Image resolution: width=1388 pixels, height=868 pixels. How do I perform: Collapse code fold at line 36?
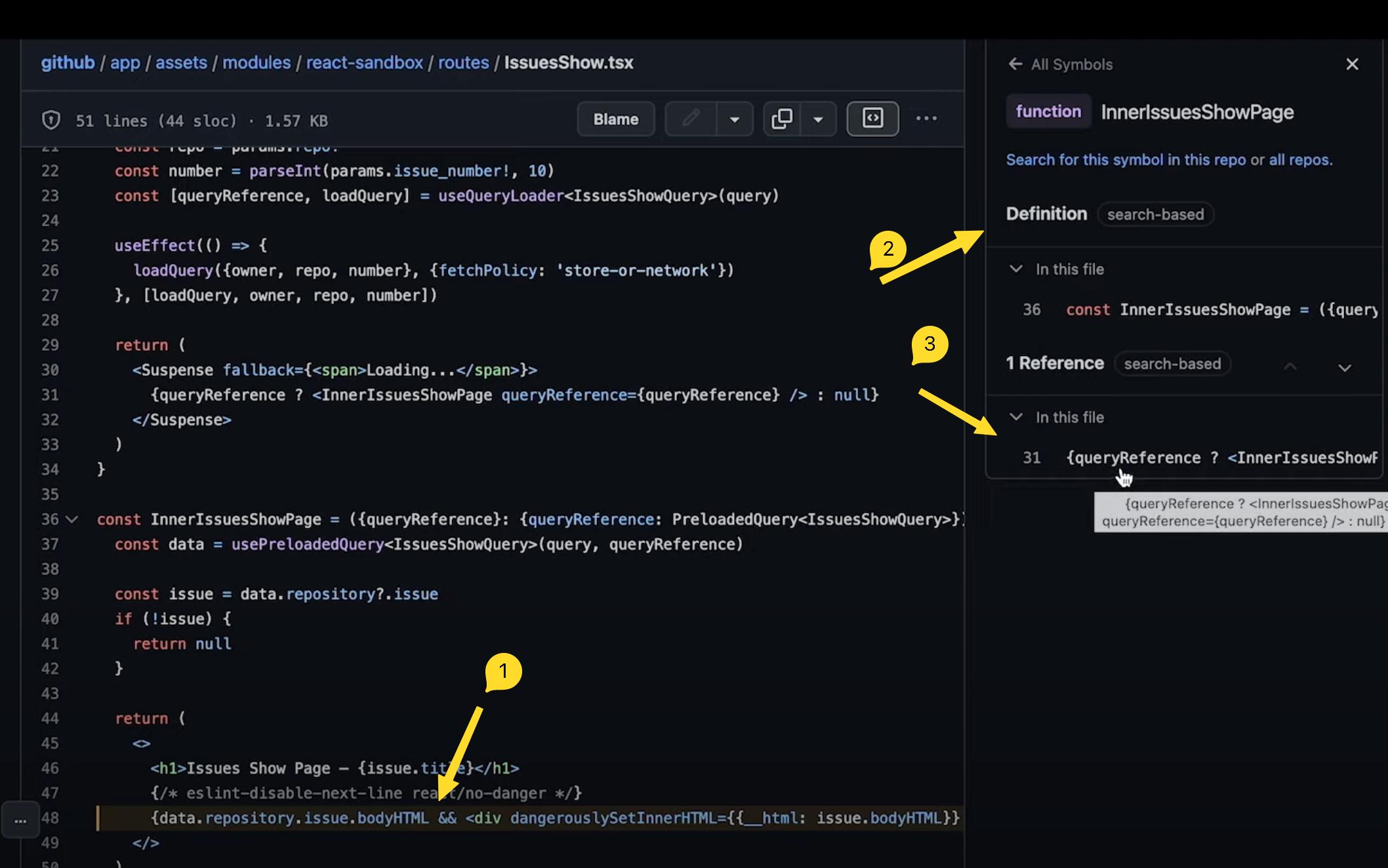click(72, 519)
